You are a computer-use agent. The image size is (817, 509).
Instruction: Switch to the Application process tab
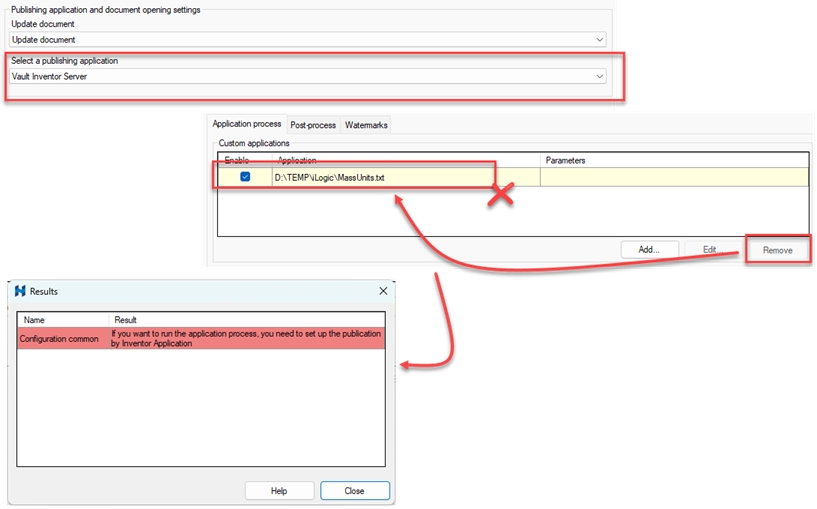(247, 125)
